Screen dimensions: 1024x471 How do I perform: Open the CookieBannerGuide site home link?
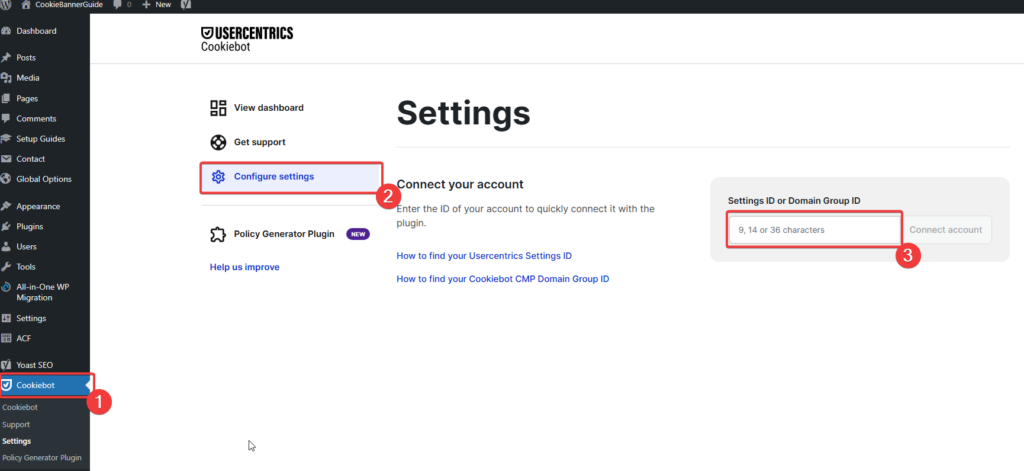point(62,4)
